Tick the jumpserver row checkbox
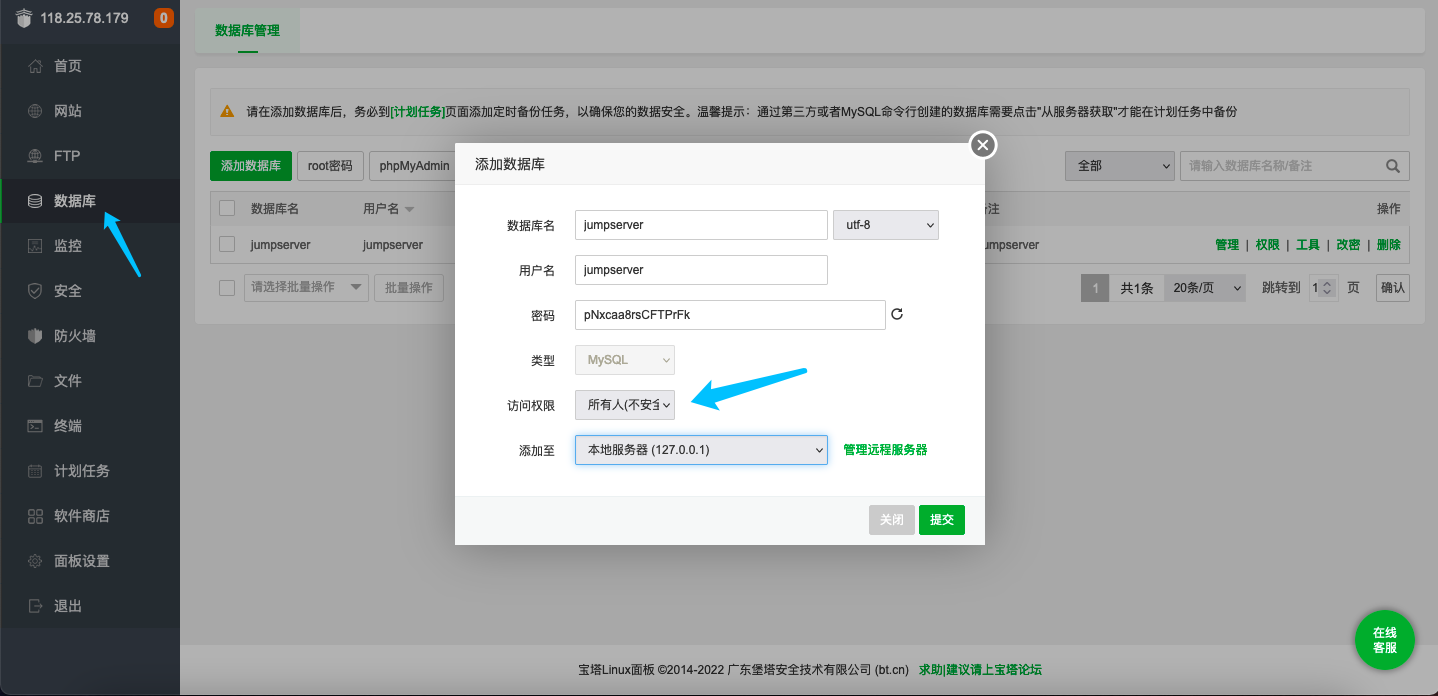1438x696 pixels. (x=227, y=244)
